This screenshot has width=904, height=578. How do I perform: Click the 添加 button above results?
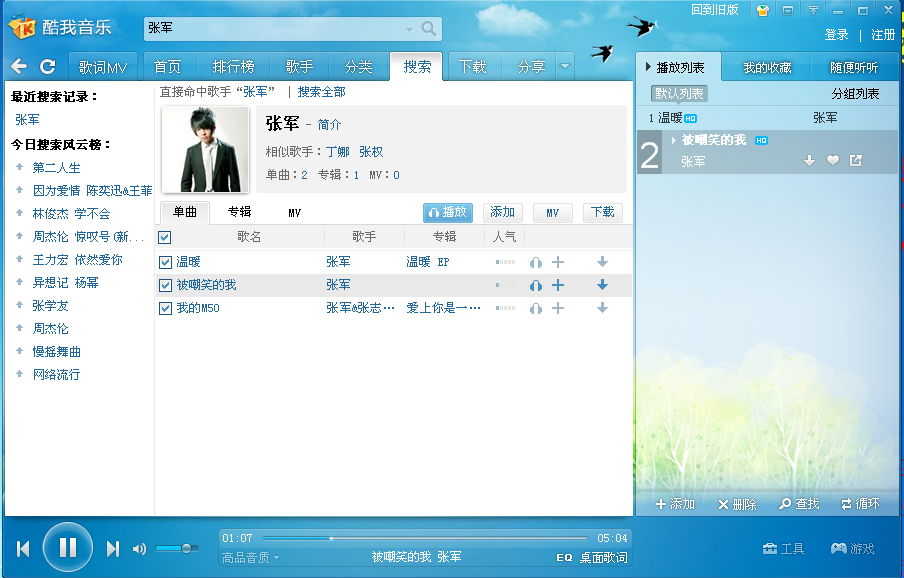pyautogui.click(x=502, y=213)
